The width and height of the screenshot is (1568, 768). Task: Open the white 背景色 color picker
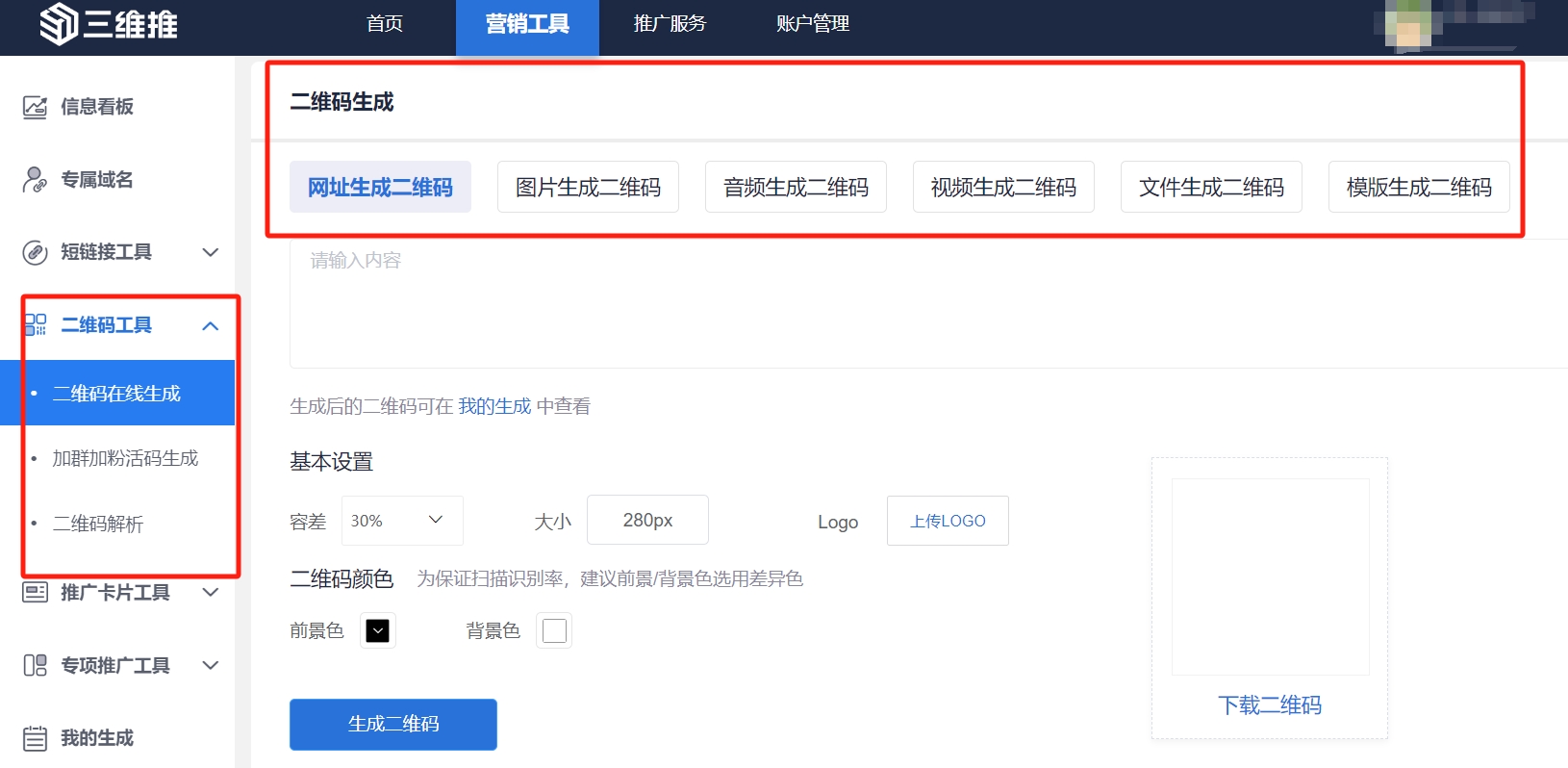point(554,630)
